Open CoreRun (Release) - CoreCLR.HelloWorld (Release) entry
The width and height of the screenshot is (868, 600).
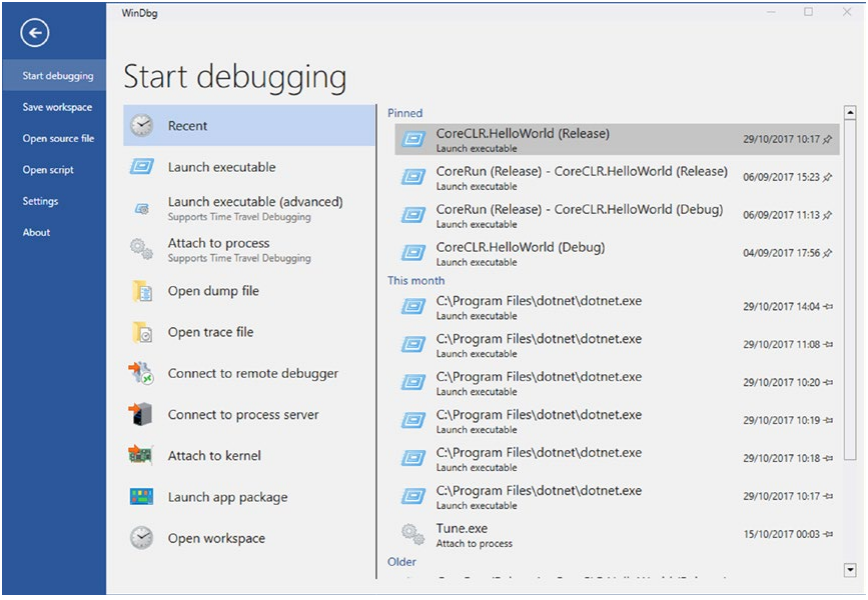point(617,177)
